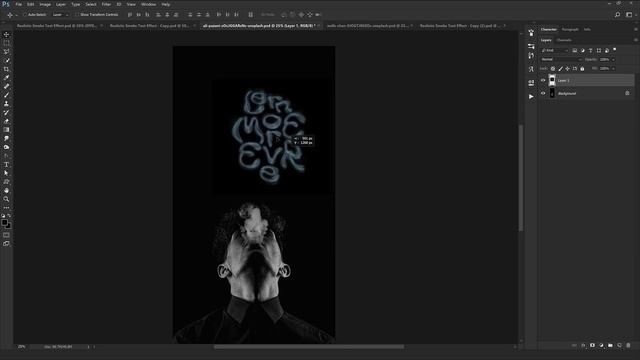Open the Window menu

tap(148, 4)
